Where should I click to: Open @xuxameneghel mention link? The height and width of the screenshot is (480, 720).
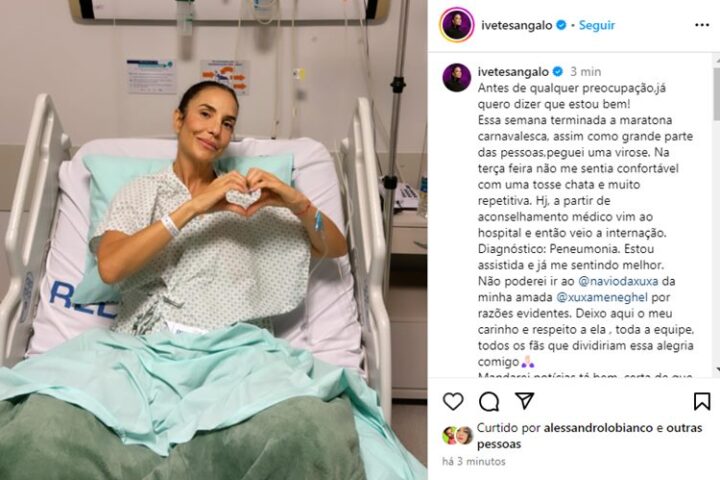602,297
